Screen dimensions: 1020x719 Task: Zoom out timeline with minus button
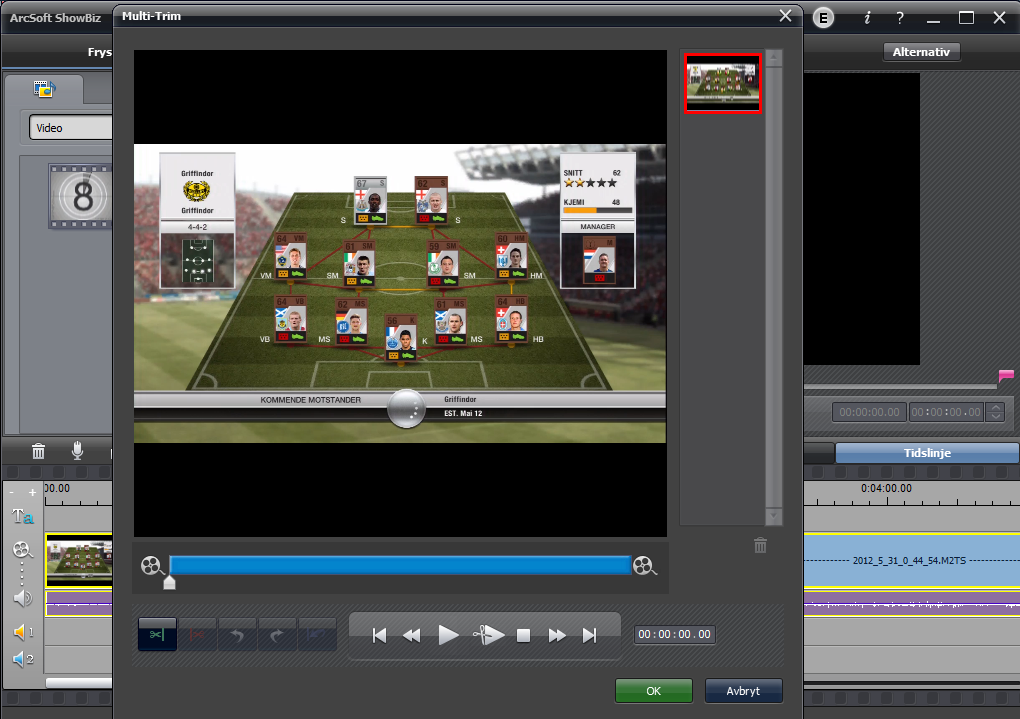[x=12, y=493]
